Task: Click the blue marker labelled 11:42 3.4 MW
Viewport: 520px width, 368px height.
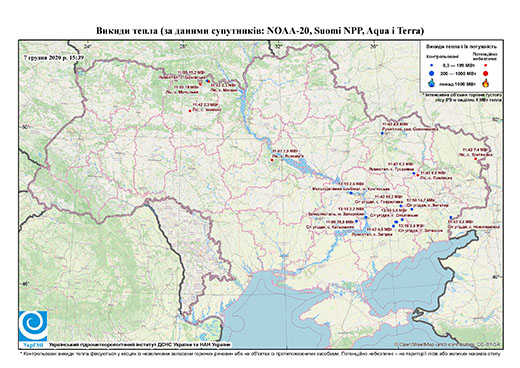Action: click(451, 217)
